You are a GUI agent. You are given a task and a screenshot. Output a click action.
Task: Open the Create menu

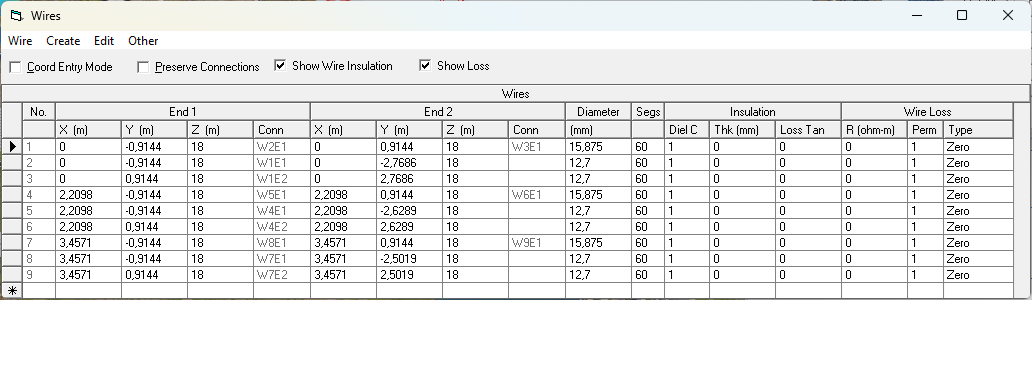(x=63, y=41)
